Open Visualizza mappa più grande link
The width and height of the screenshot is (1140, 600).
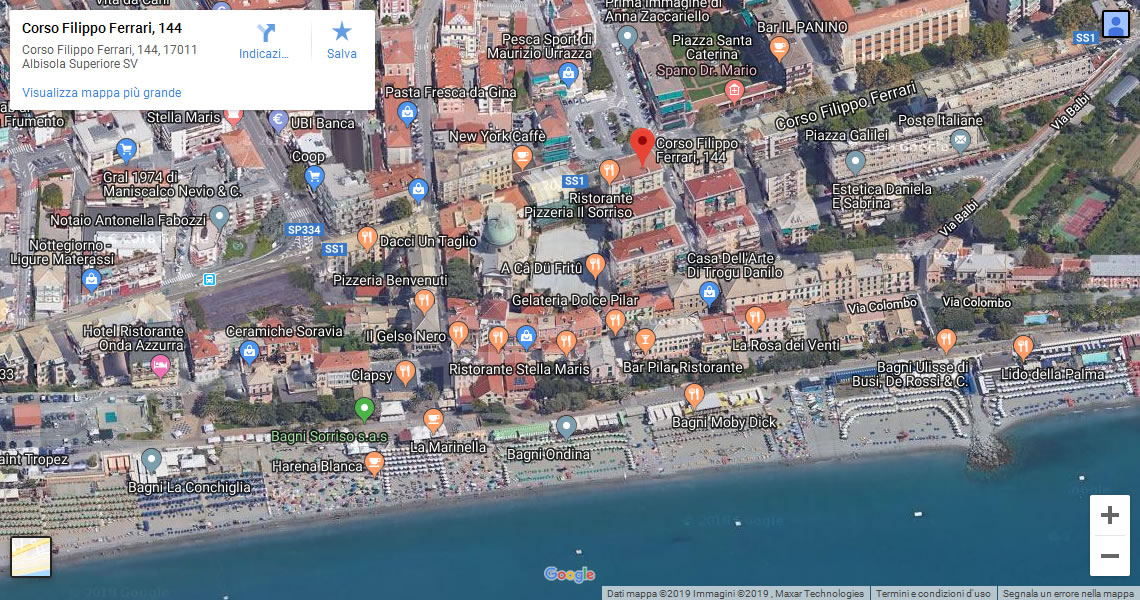(x=102, y=92)
